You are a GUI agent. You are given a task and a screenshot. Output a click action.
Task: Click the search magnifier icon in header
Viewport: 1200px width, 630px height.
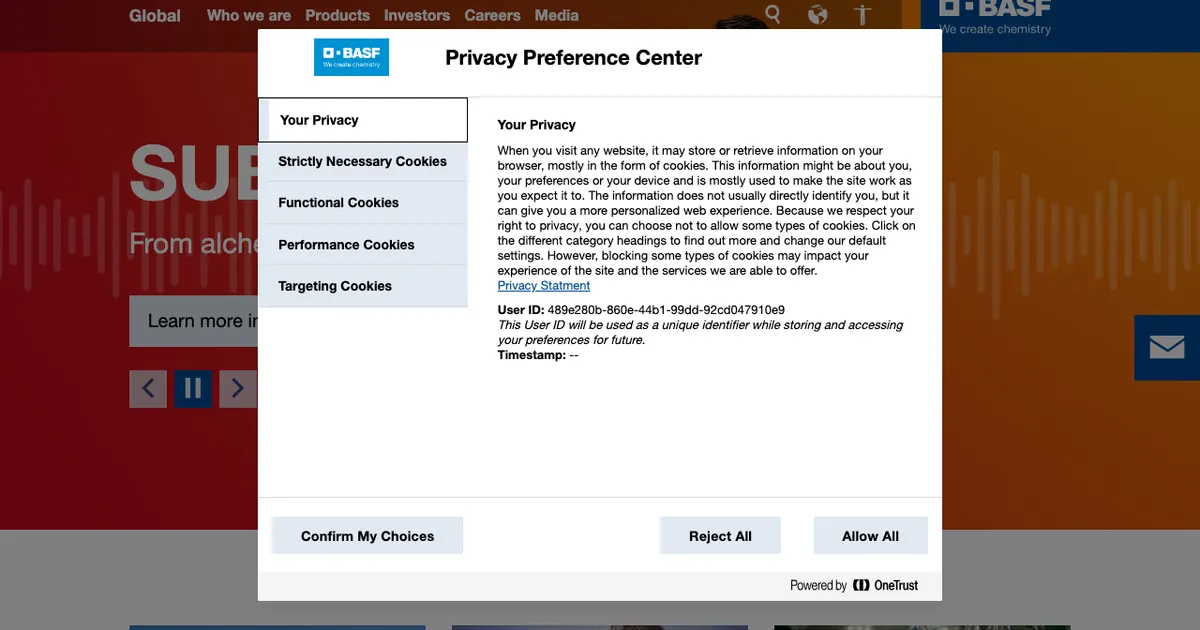click(x=773, y=14)
